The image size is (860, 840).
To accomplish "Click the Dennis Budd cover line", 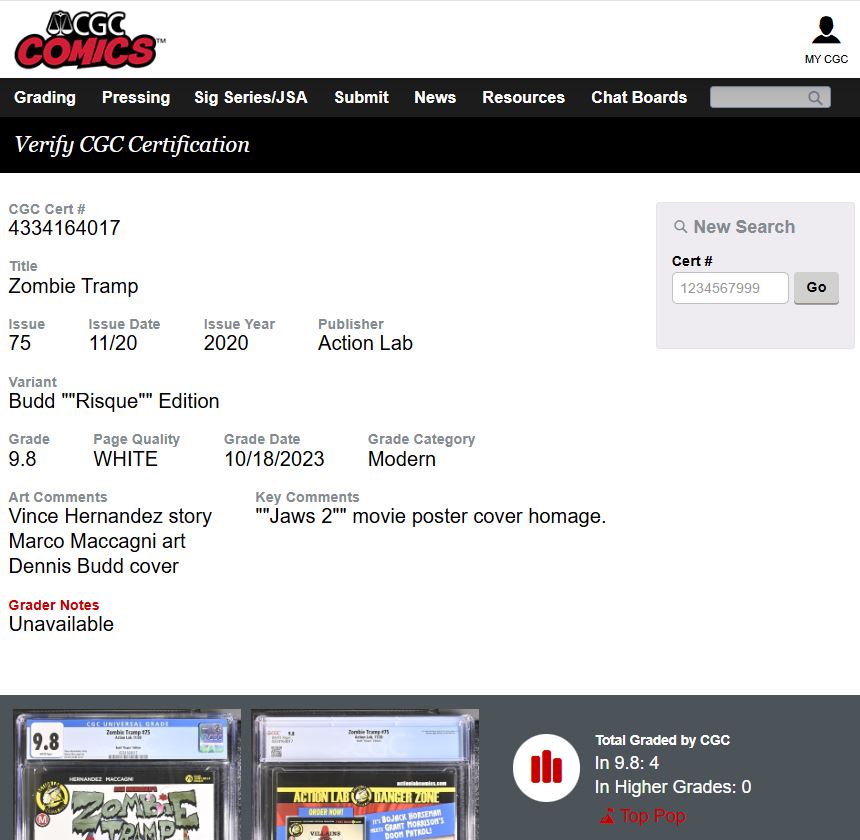I will (94, 566).
